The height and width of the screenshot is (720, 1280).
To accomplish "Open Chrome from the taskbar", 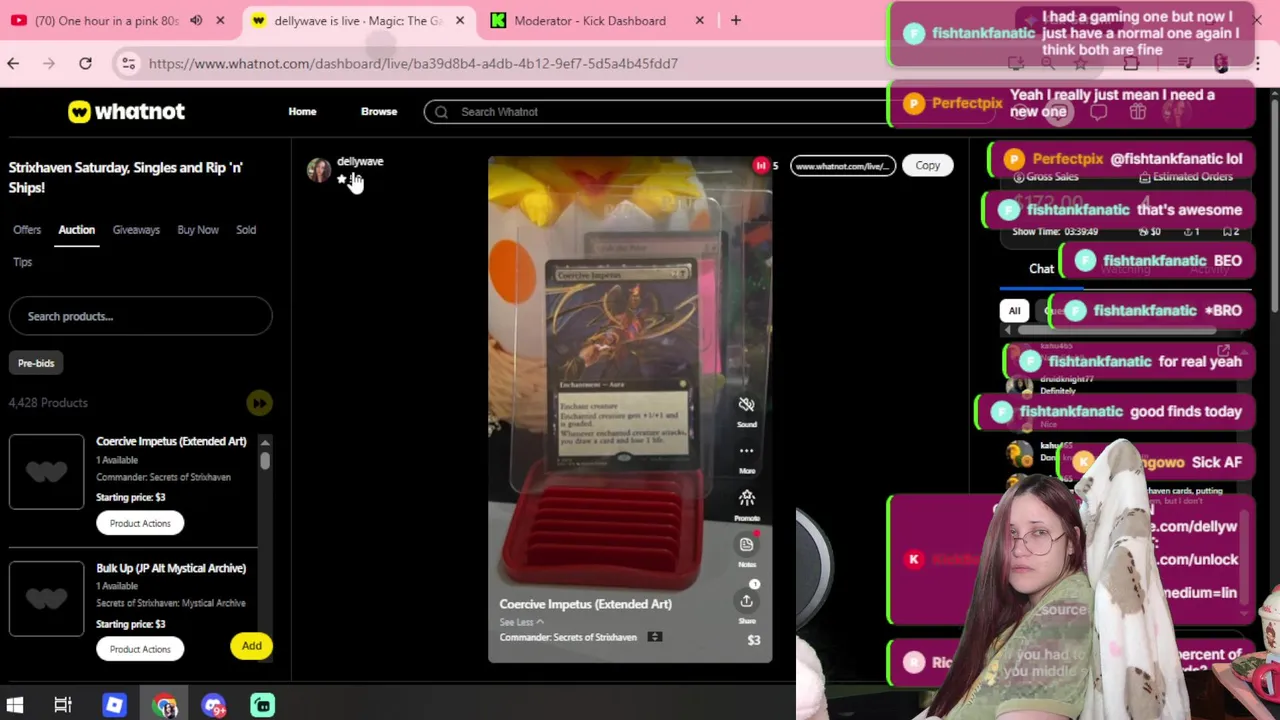I will 165,705.
